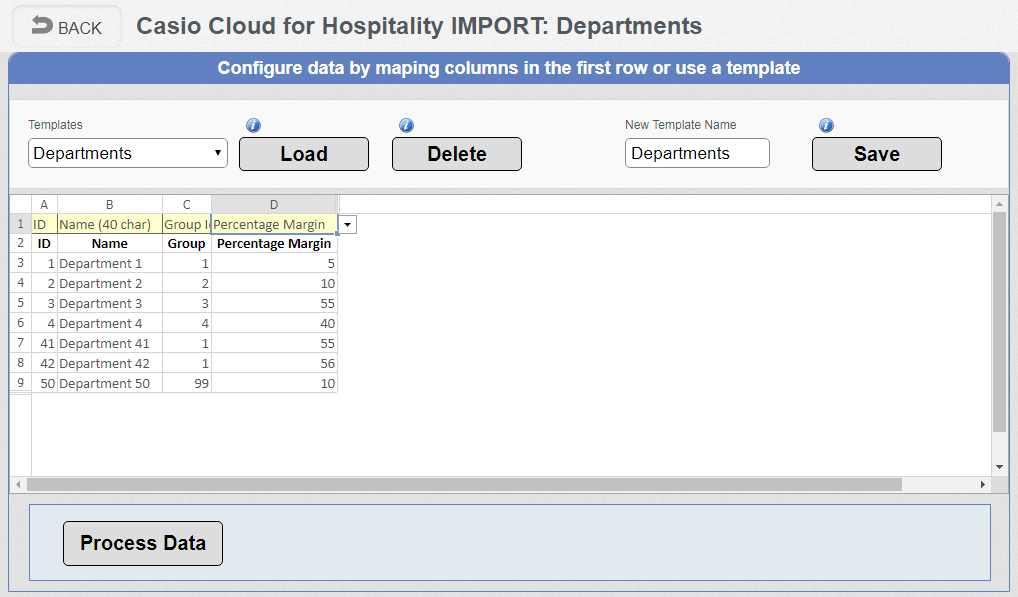This screenshot has width=1018, height=597.
Task: Open the info icon above Delete
Action: pyautogui.click(x=406, y=125)
